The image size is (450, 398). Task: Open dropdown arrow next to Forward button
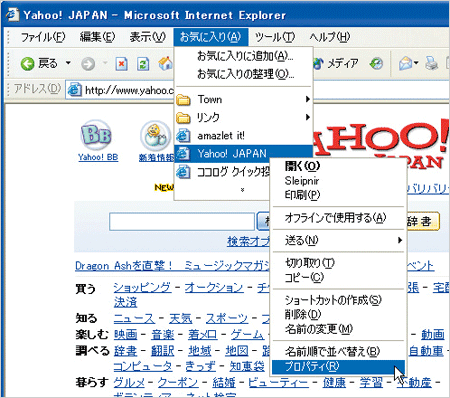(x=105, y=63)
